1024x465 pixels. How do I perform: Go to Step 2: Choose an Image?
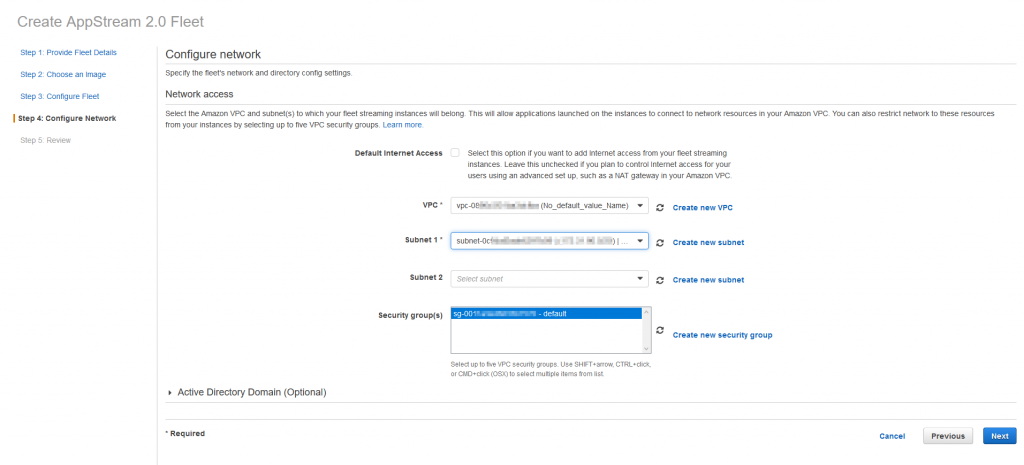tap(63, 74)
